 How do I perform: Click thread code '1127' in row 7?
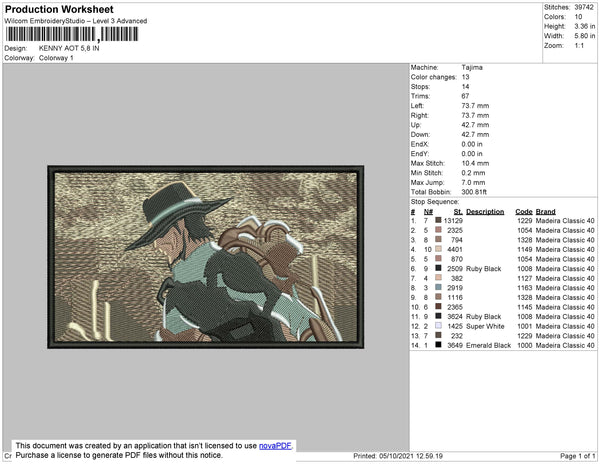(525, 278)
